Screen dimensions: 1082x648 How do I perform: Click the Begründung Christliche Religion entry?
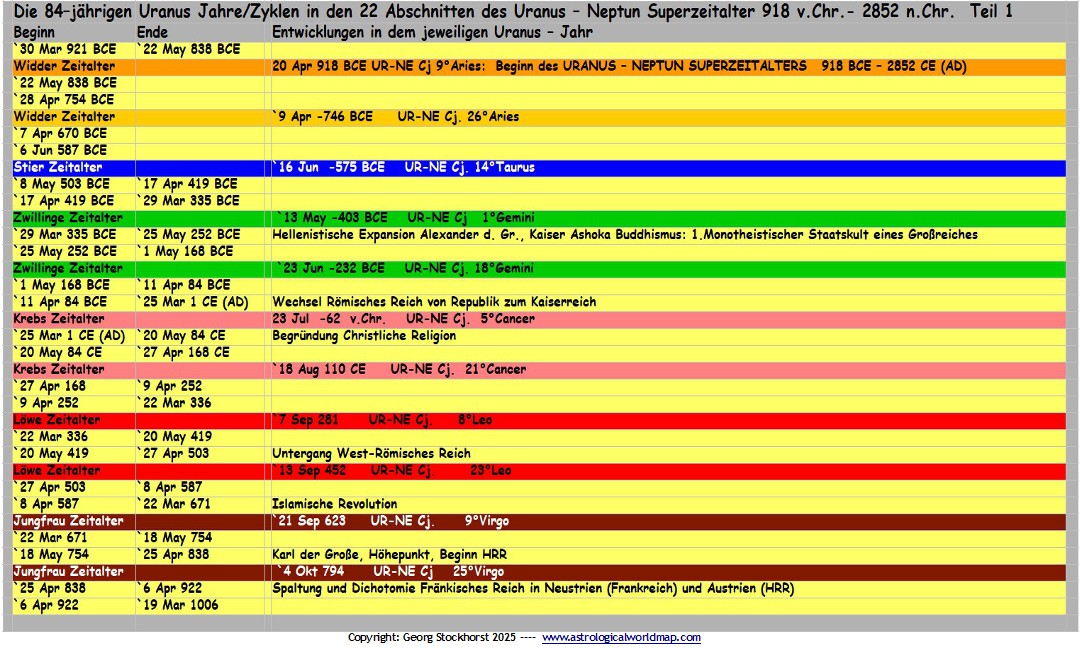[x=364, y=335]
